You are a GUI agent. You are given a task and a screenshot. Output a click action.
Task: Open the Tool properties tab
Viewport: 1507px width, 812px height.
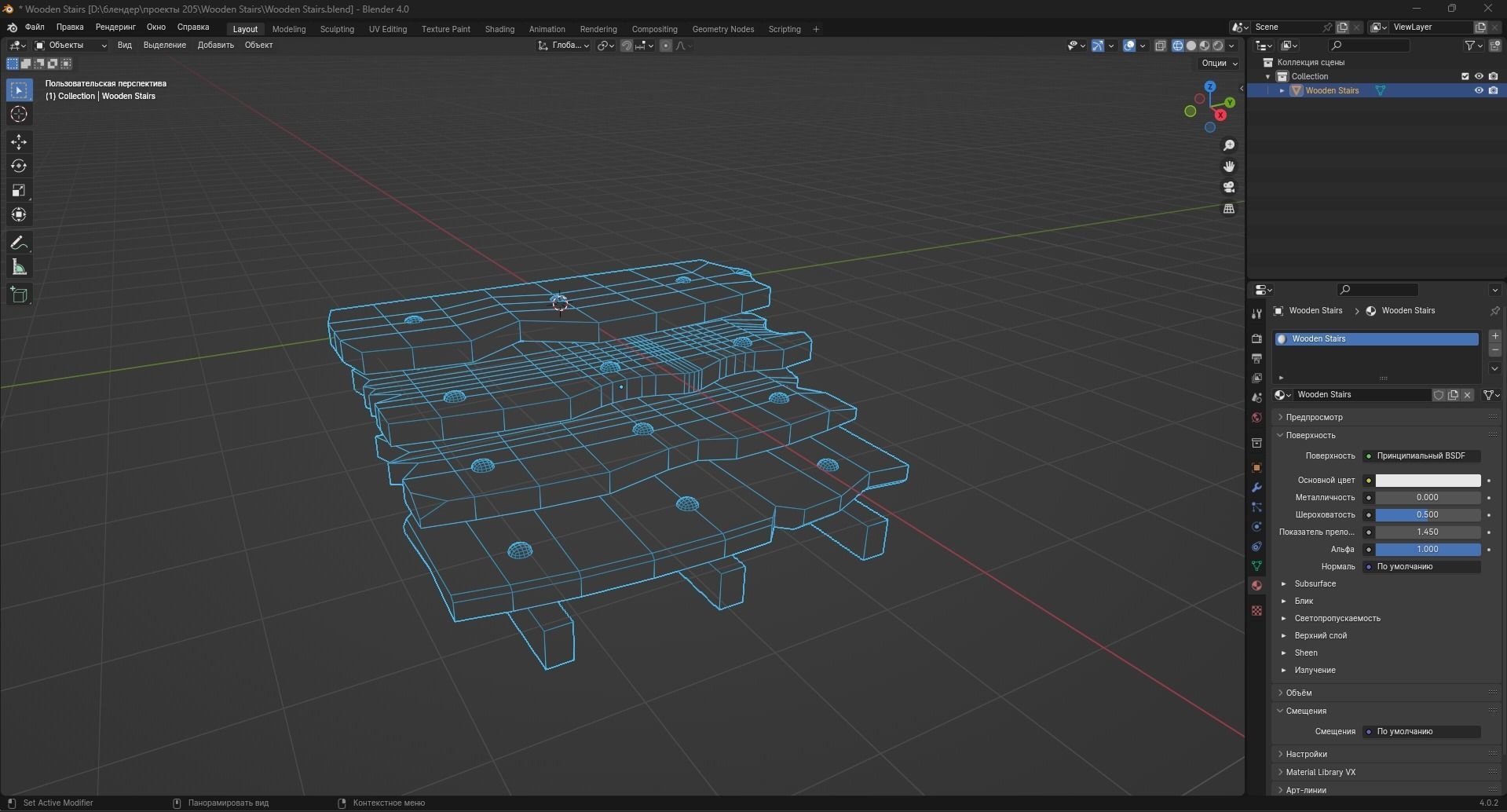point(1256,313)
